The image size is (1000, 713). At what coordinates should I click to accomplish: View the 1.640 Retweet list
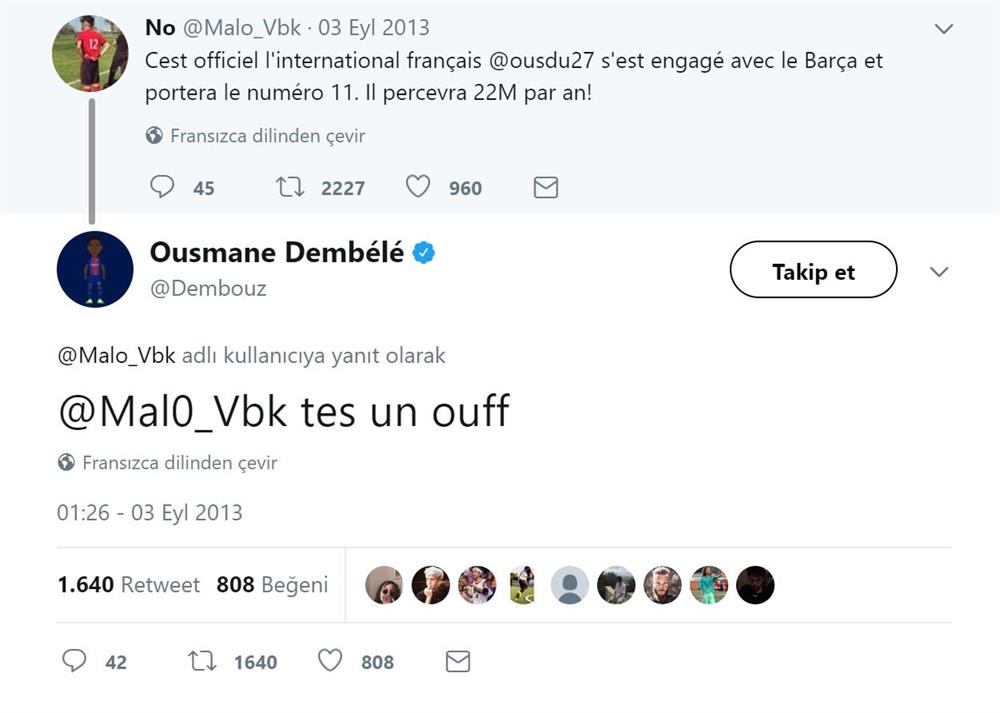pos(129,585)
